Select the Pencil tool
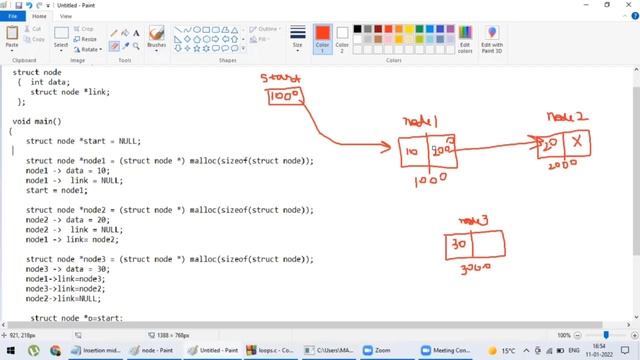Viewport: 640px width, 360px height. click(x=114, y=33)
